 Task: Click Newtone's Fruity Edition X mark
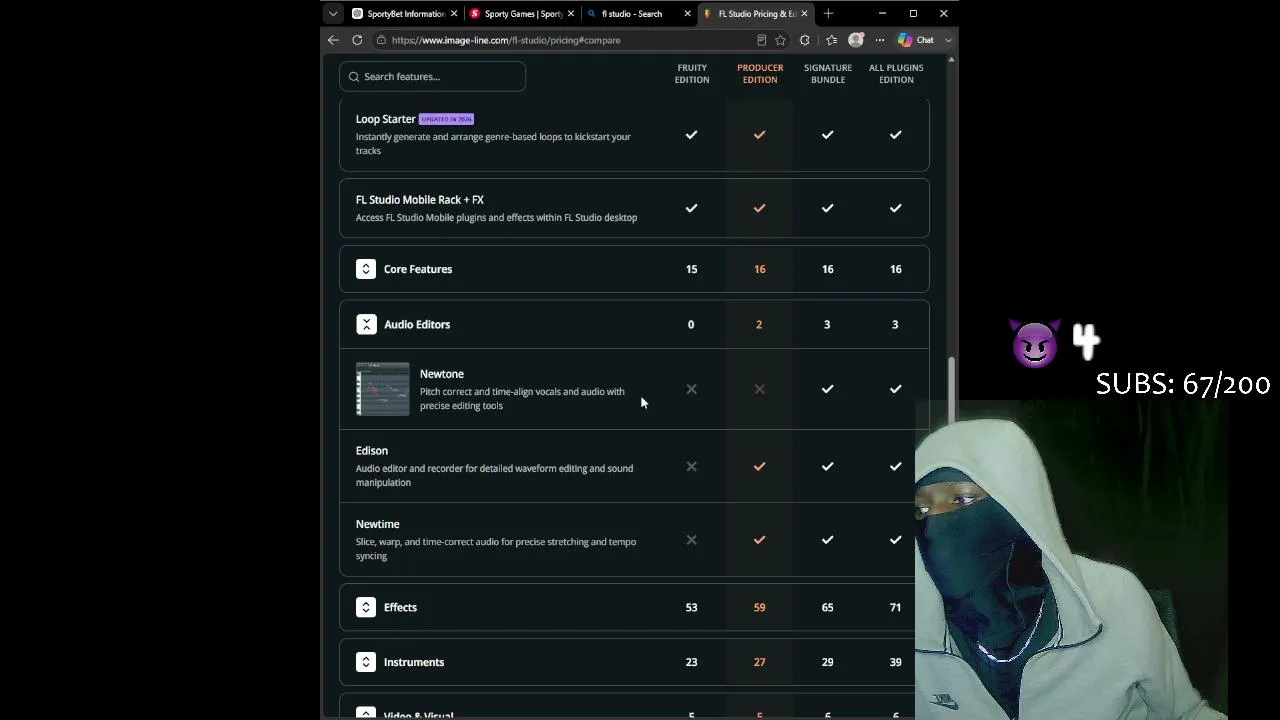(691, 389)
